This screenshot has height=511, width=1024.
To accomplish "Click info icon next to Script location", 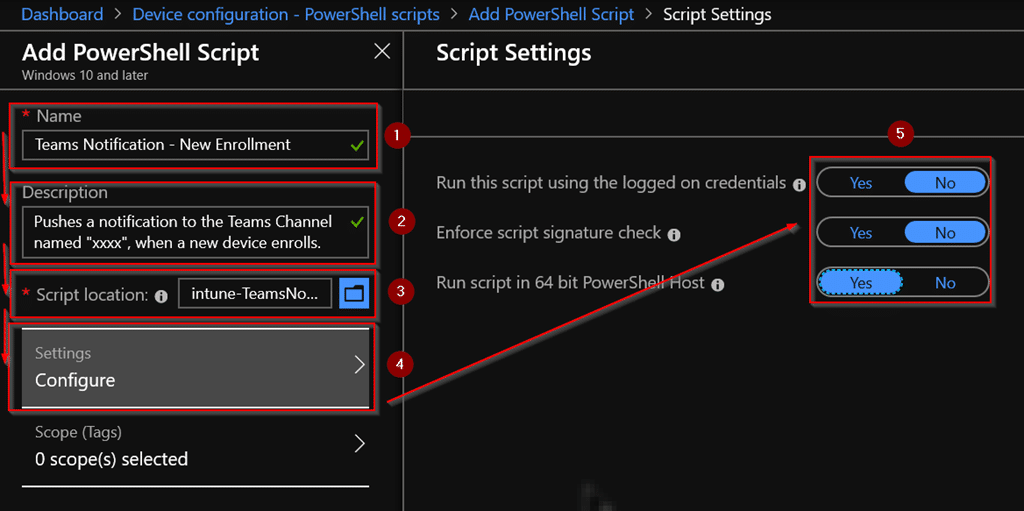I will [x=162, y=296].
